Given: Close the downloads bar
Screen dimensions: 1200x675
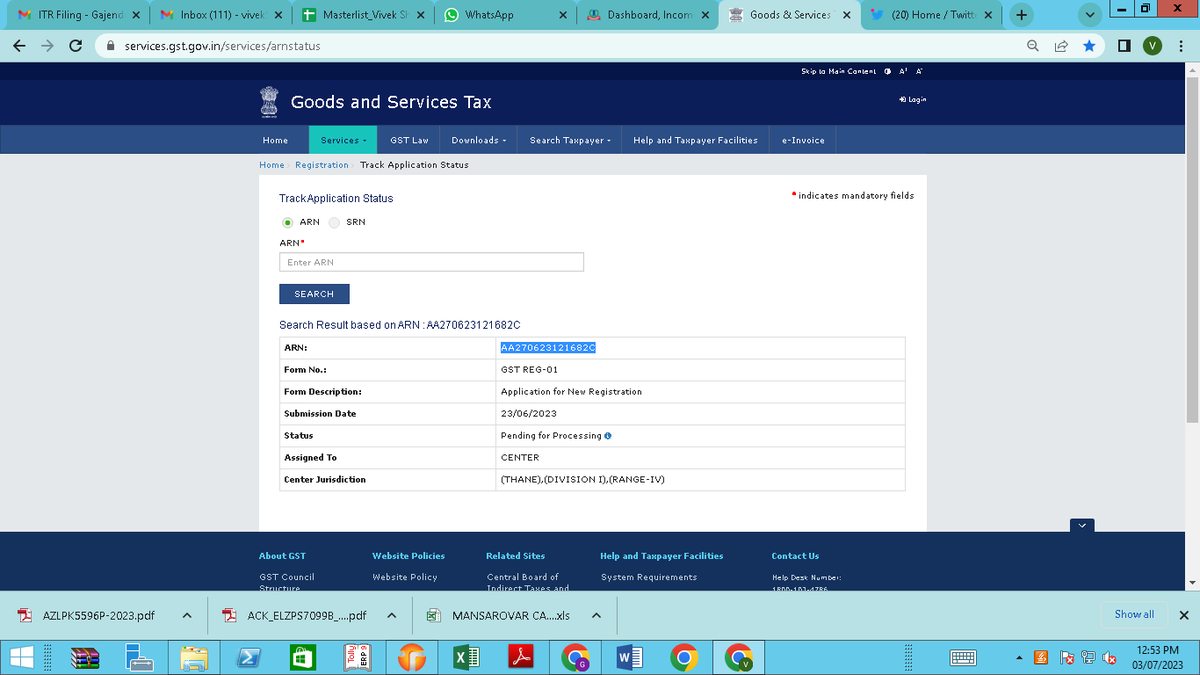Looking at the screenshot, I should click(1184, 615).
